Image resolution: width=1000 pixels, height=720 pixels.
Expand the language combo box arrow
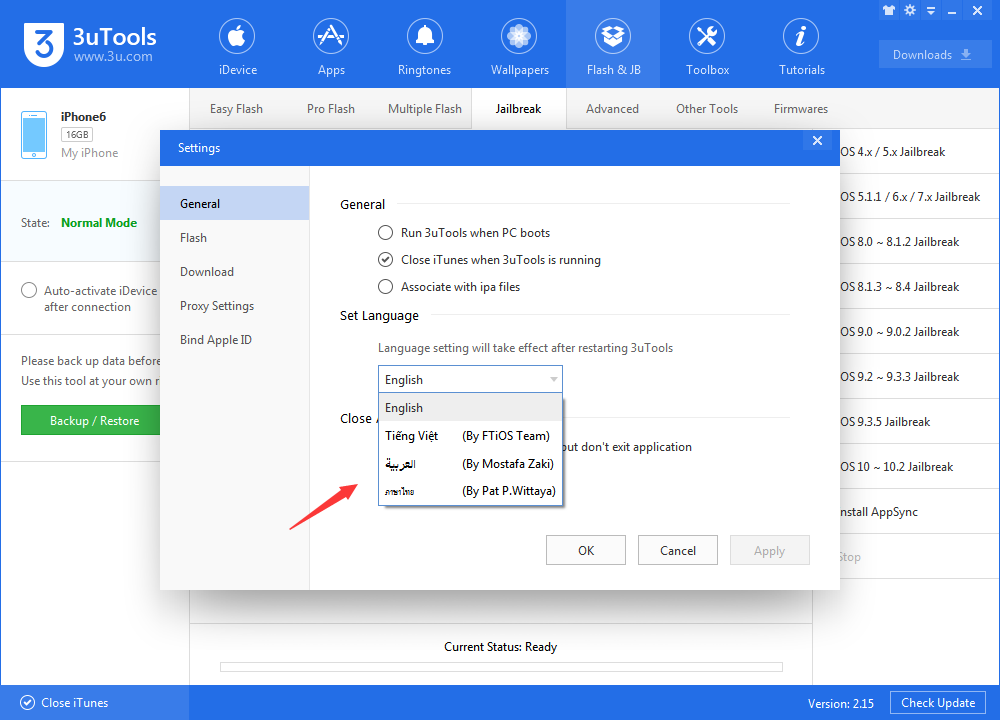(554, 379)
